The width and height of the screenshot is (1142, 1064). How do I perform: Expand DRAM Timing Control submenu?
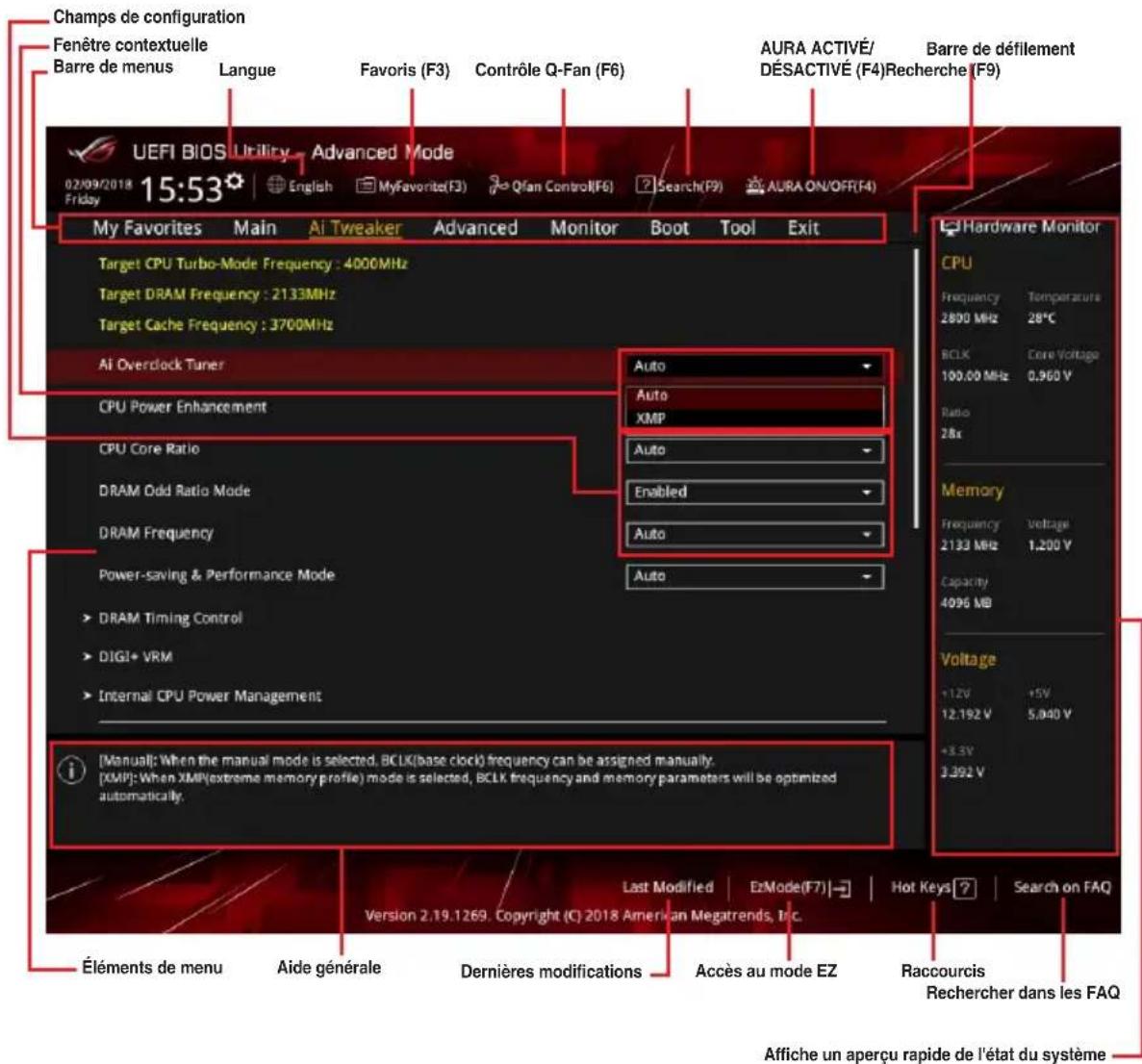tap(170, 619)
